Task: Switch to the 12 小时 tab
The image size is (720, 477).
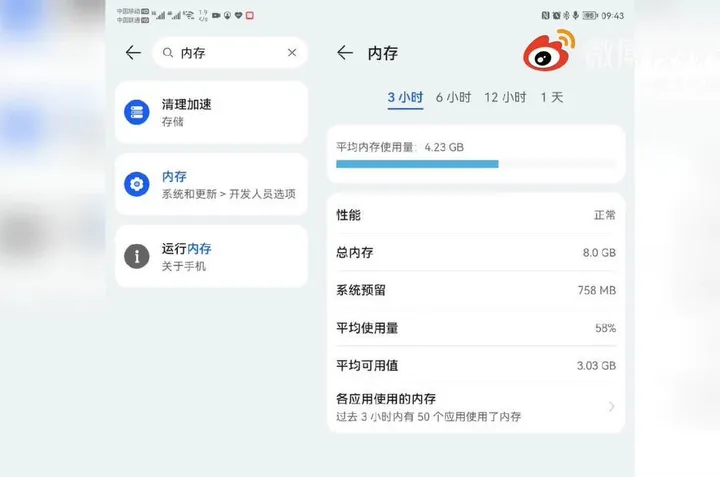Action: pyautogui.click(x=505, y=97)
